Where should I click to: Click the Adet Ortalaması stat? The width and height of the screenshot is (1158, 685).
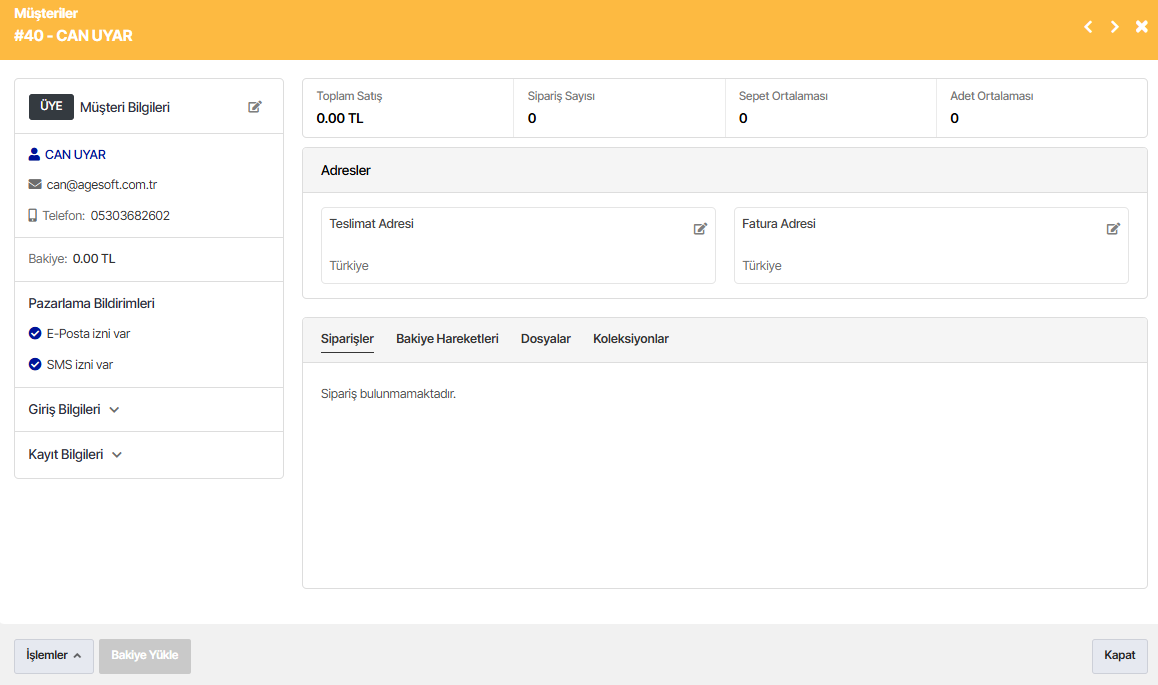click(1041, 108)
